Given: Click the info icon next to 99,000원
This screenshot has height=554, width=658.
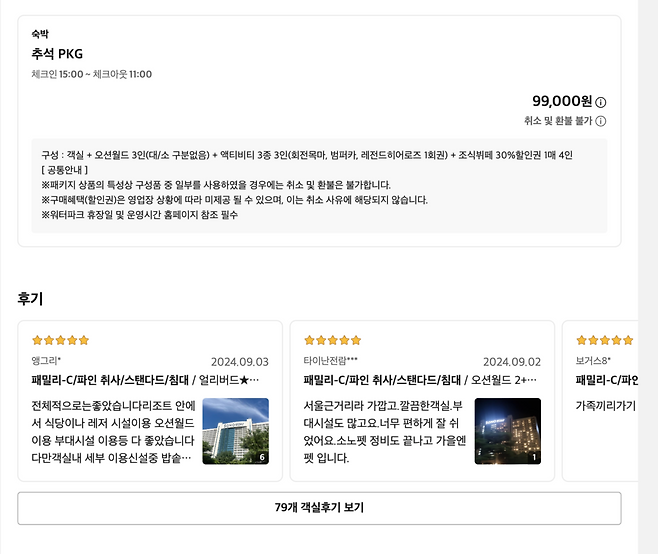Looking at the screenshot, I should coord(601,102).
